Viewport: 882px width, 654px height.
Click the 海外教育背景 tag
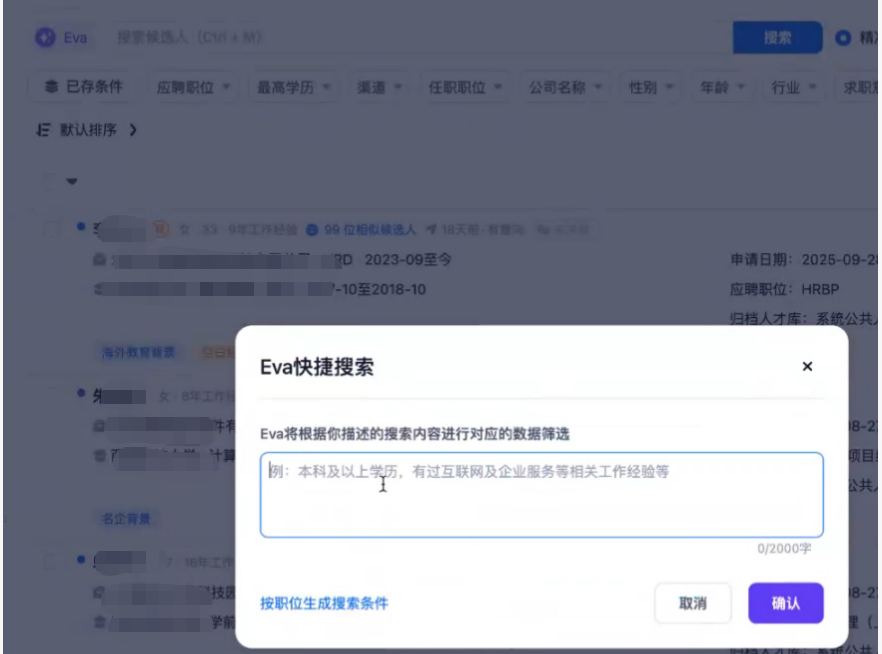coord(138,353)
